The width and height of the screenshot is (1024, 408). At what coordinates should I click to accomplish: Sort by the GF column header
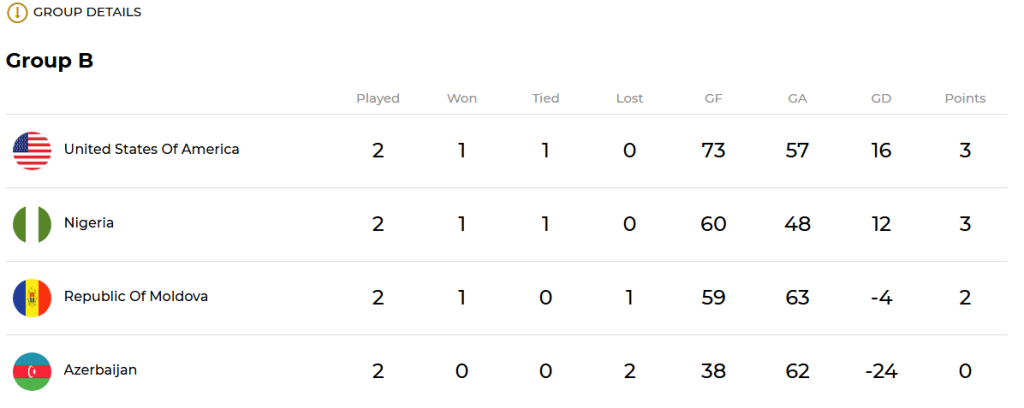[x=713, y=99]
